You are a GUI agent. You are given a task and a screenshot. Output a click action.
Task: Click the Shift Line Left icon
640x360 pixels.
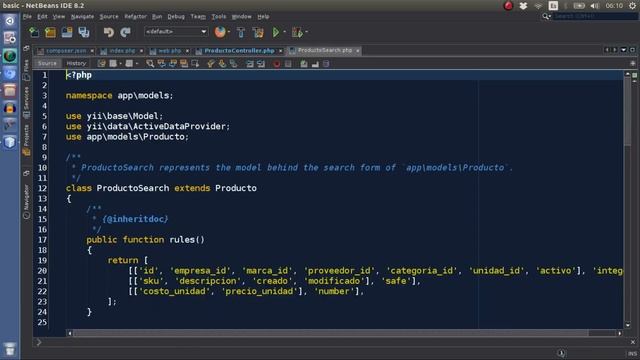(x=250, y=64)
